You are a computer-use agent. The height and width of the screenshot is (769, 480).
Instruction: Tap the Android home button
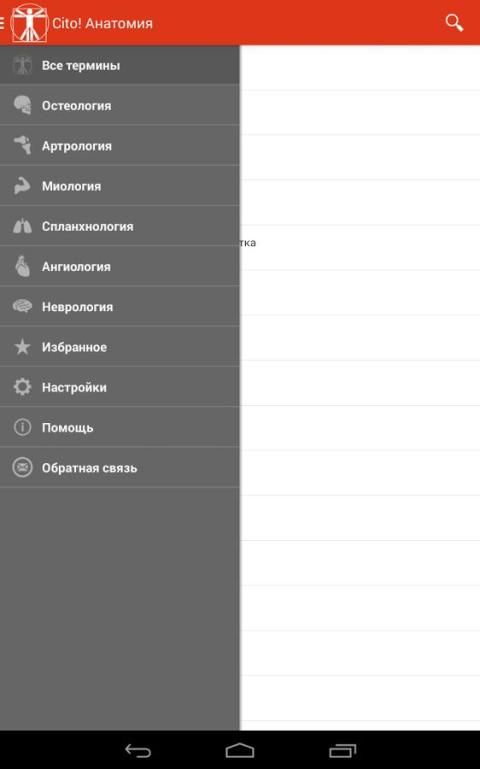pos(240,750)
